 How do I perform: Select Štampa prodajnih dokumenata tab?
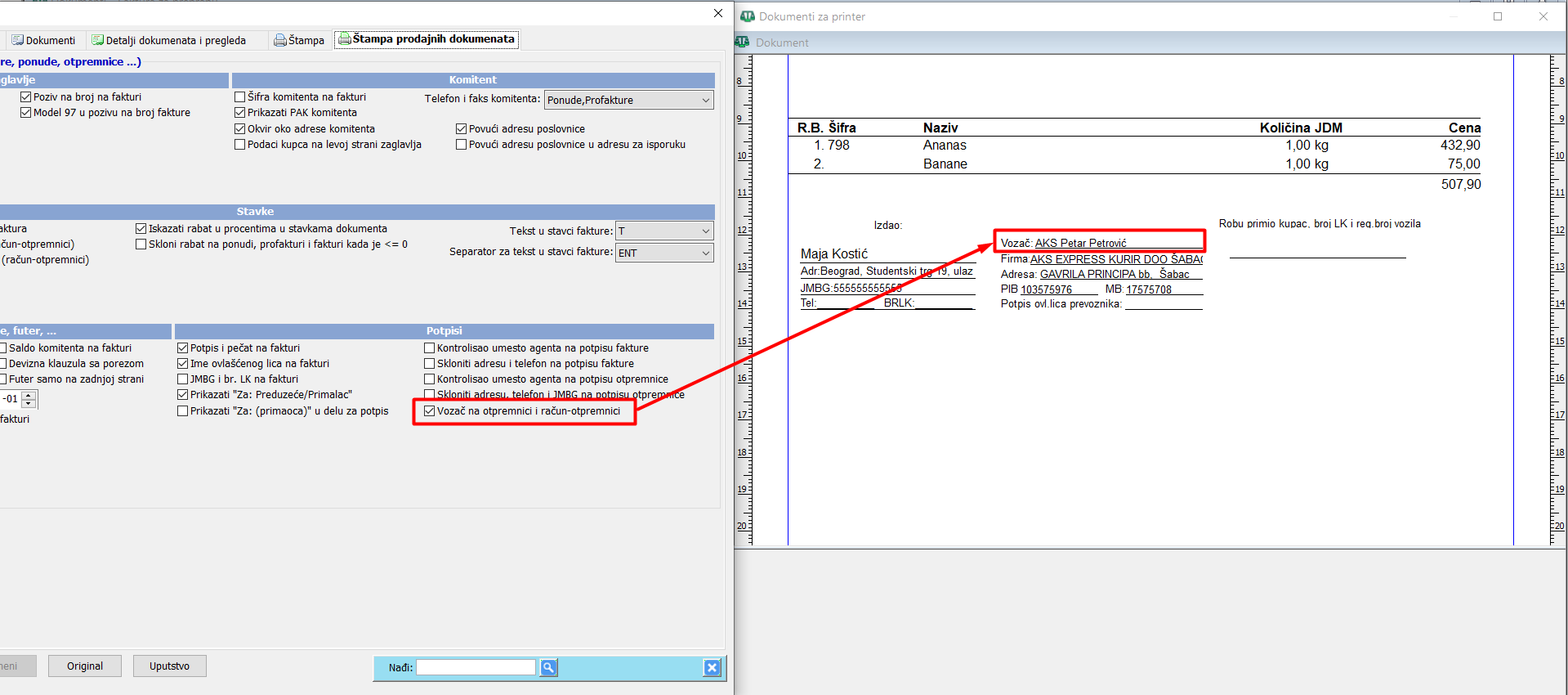point(427,39)
